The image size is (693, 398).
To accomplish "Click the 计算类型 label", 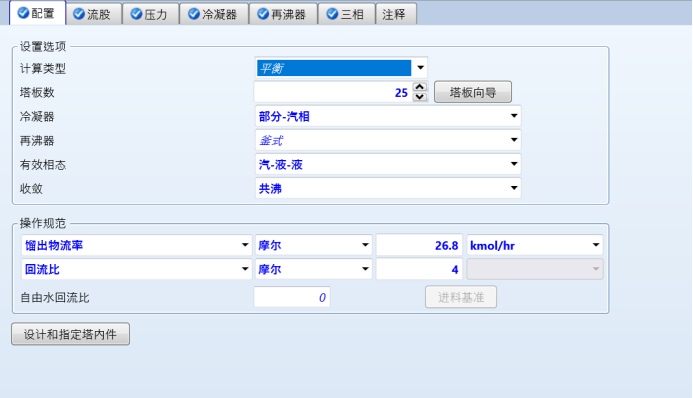I will click(x=42, y=68).
